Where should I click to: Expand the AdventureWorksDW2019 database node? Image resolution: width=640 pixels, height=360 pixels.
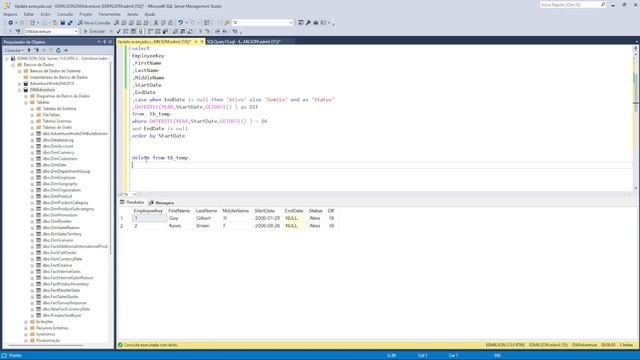point(20,83)
